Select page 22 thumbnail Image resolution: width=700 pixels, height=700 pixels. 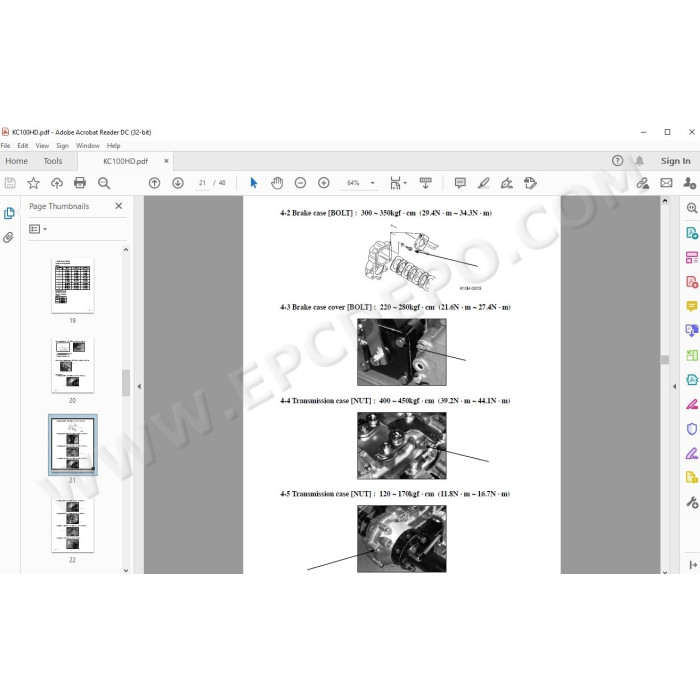tap(73, 525)
